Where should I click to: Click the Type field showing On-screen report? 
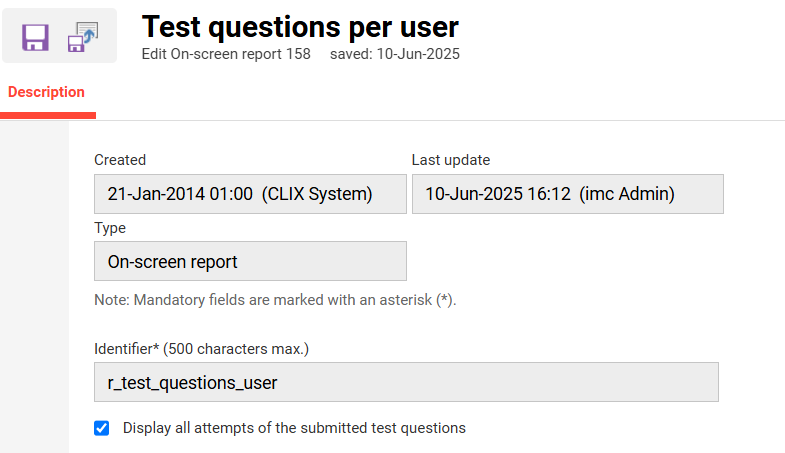pos(250,261)
